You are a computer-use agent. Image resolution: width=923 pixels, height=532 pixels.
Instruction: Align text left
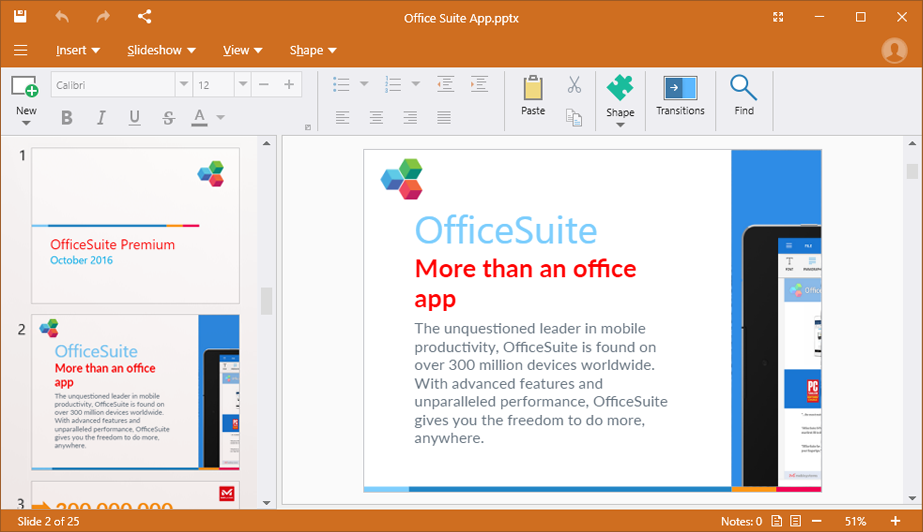pyautogui.click(x=343, y=118)
